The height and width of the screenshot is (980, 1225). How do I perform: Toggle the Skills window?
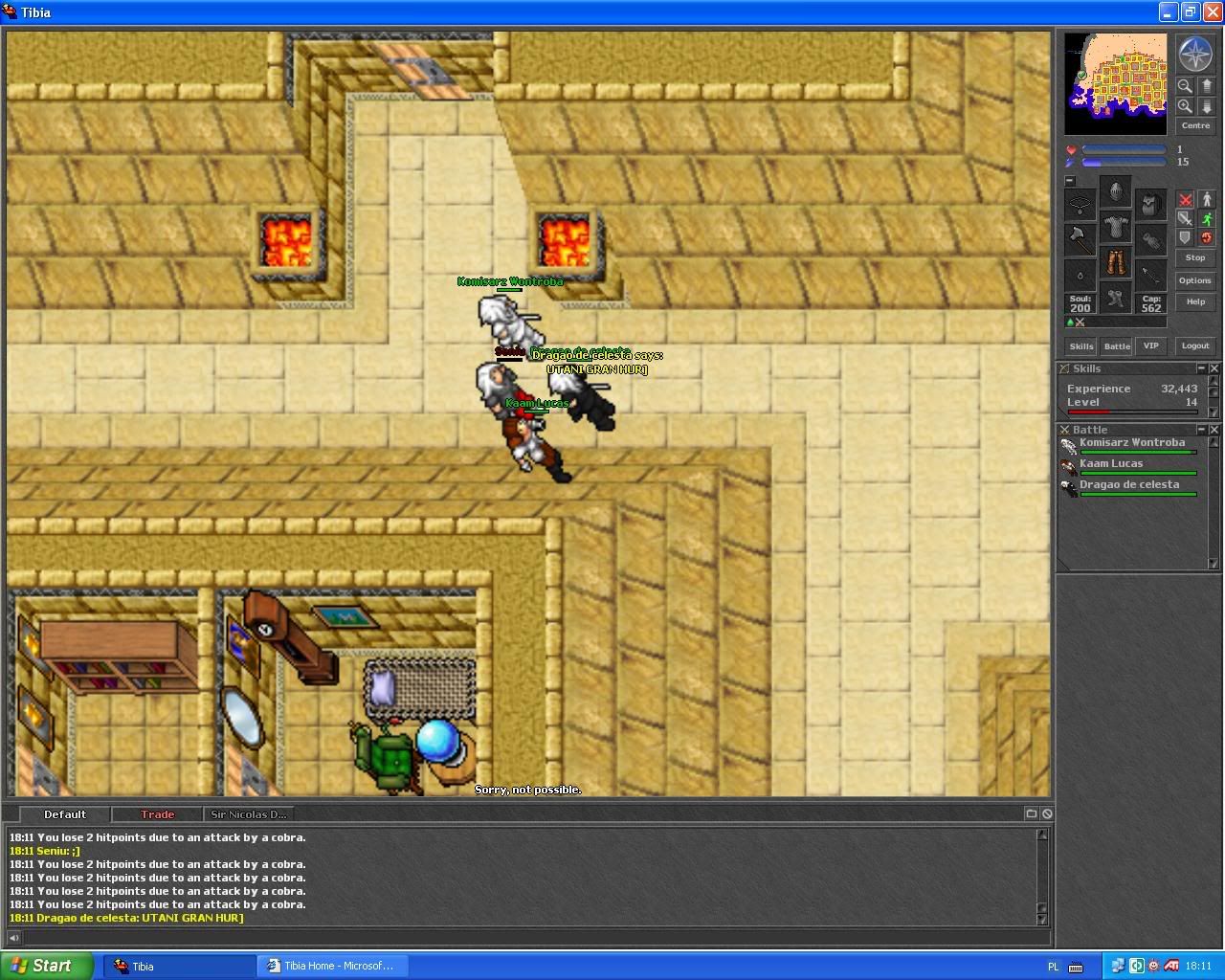click(x=1081, y=346)
